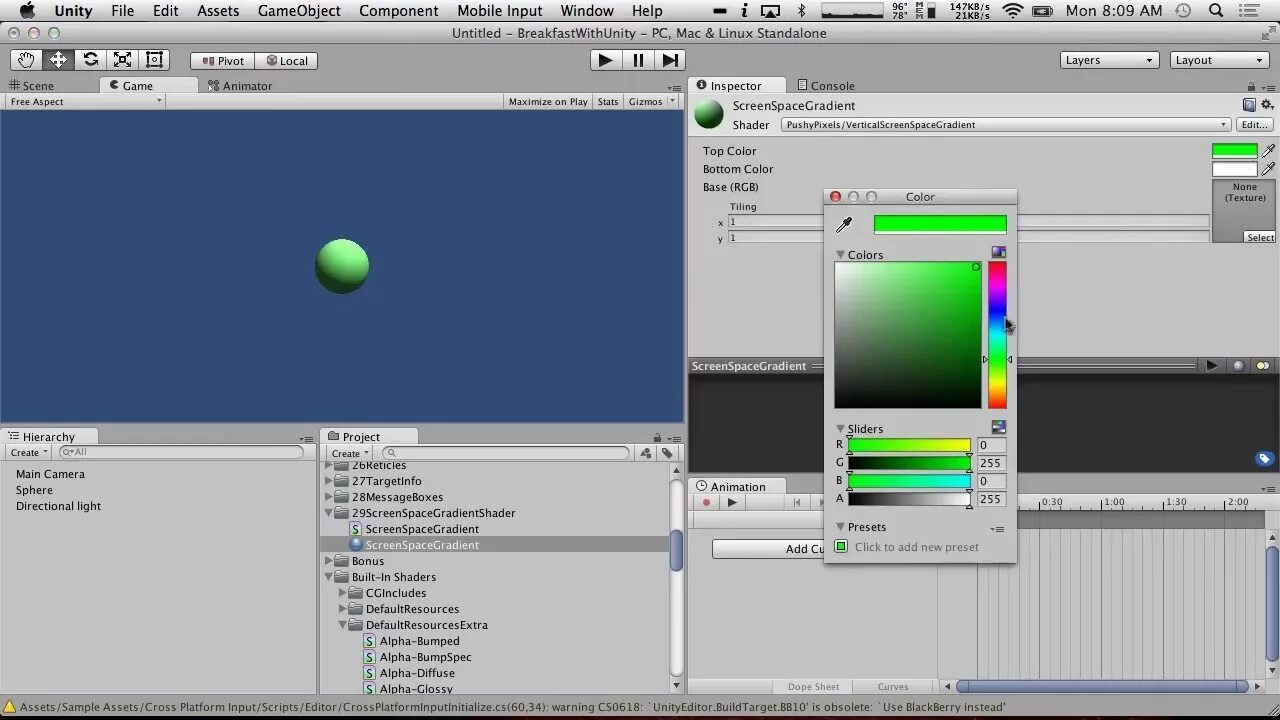Screen dimensions: 1280x720
Task: Advance one frame with the Step button
Action: tap(670, 60)
